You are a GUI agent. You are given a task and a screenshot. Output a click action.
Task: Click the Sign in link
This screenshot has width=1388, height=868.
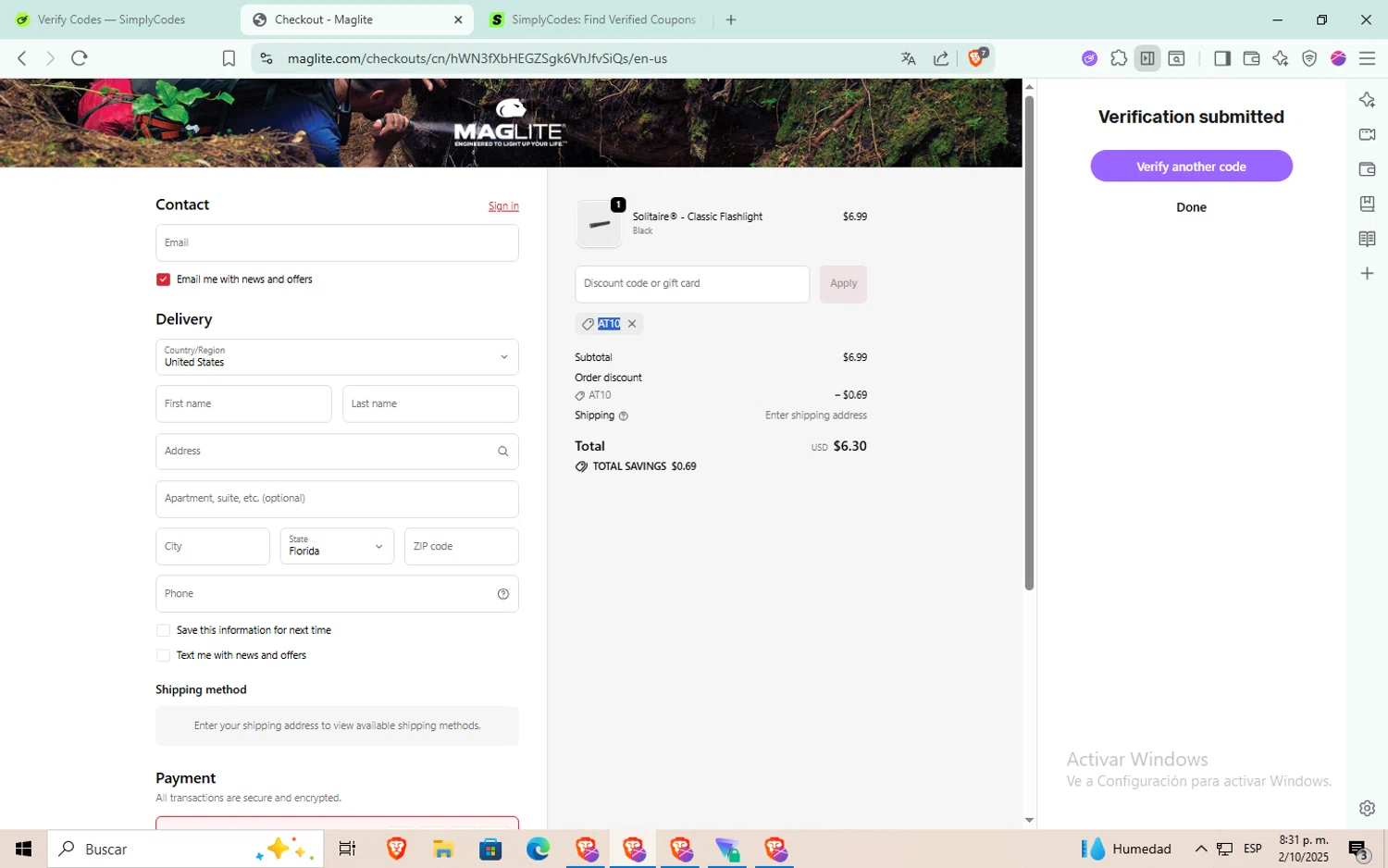click(x=503, y=206)
